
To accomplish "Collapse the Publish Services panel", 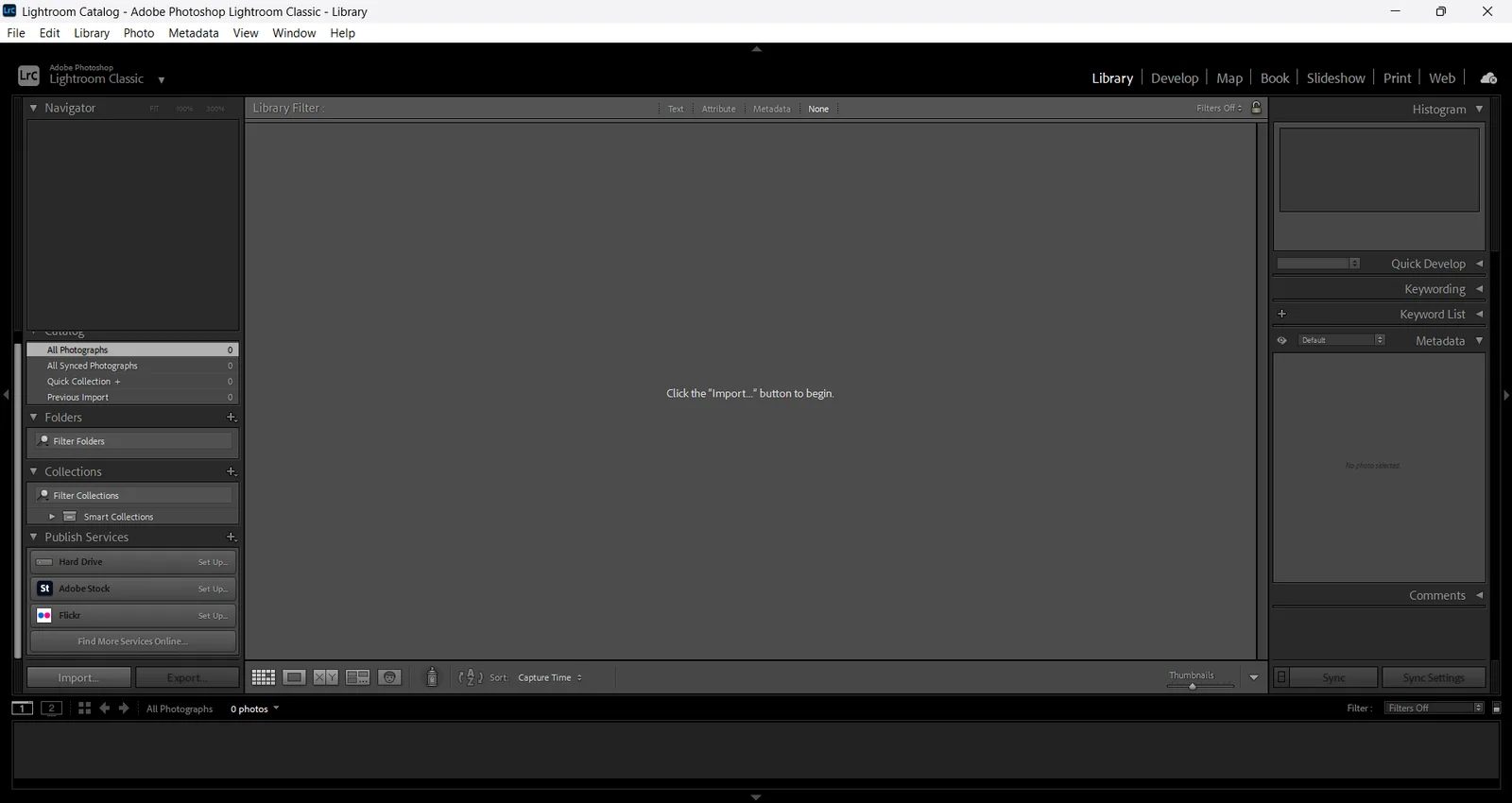I will pos(34,537).
